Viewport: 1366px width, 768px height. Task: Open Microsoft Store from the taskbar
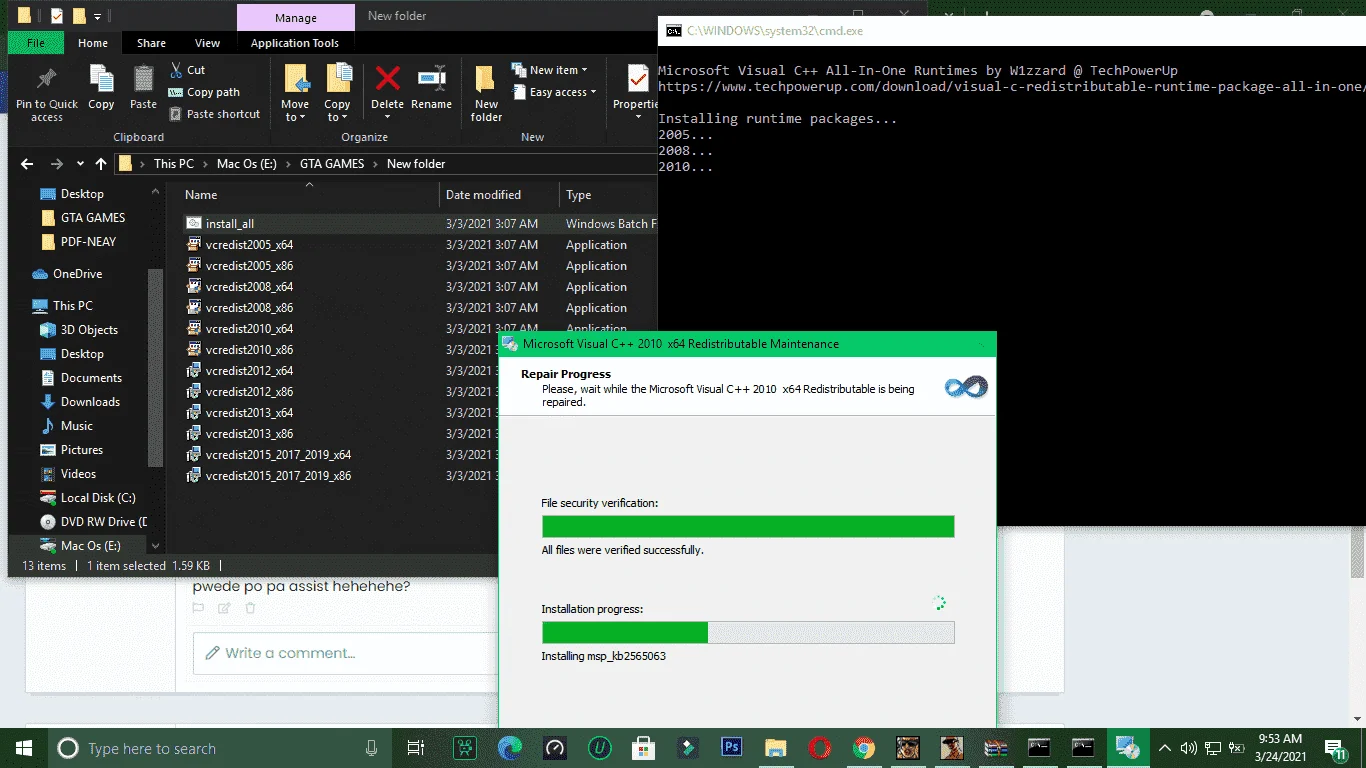point(643,748)
